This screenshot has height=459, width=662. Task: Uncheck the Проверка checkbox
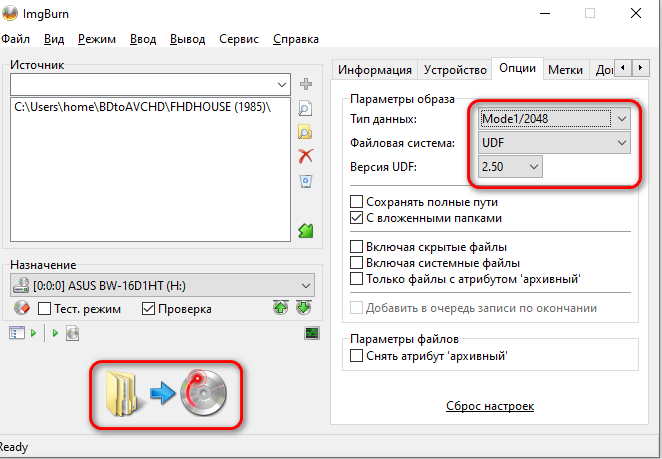pos(149,308)
